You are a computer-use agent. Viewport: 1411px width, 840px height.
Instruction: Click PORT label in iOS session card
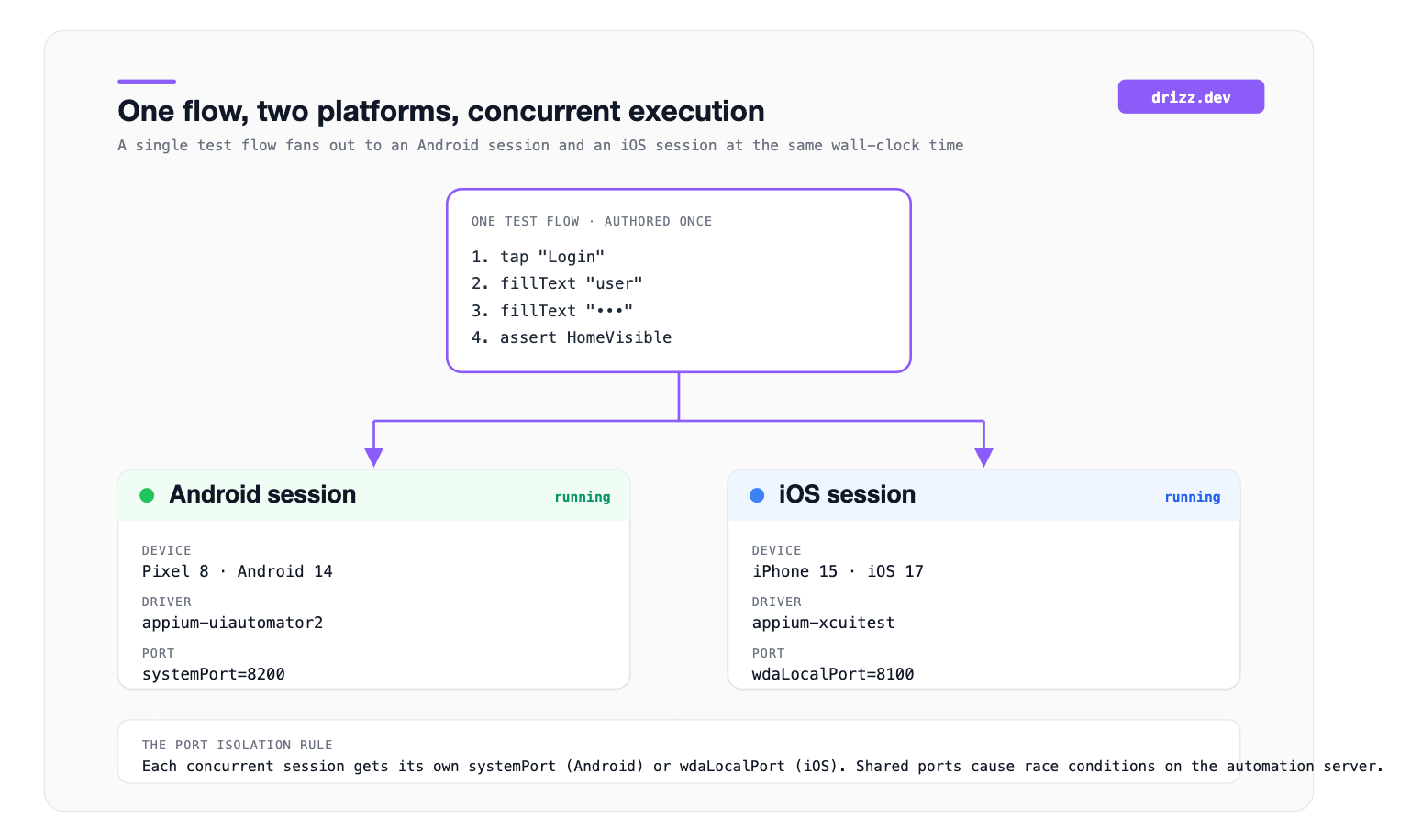coord(769,653)
